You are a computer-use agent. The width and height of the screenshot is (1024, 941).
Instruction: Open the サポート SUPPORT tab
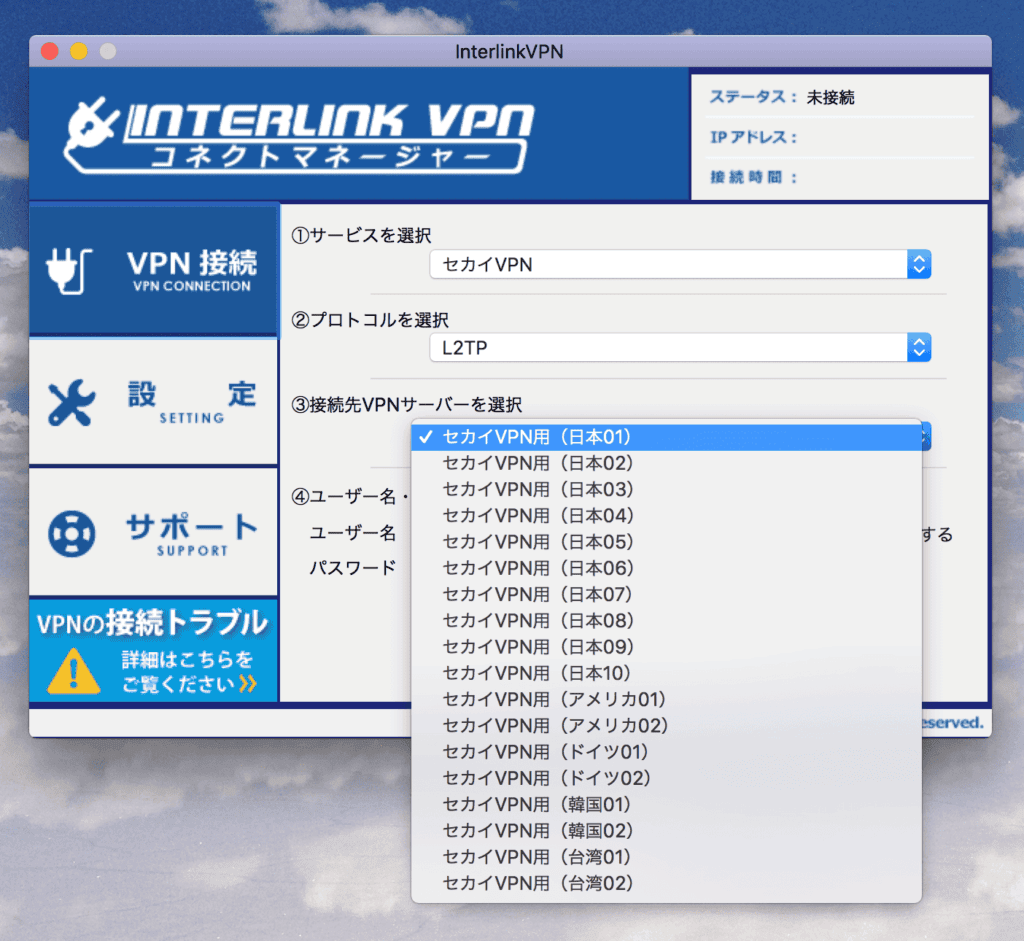point(154,532)
